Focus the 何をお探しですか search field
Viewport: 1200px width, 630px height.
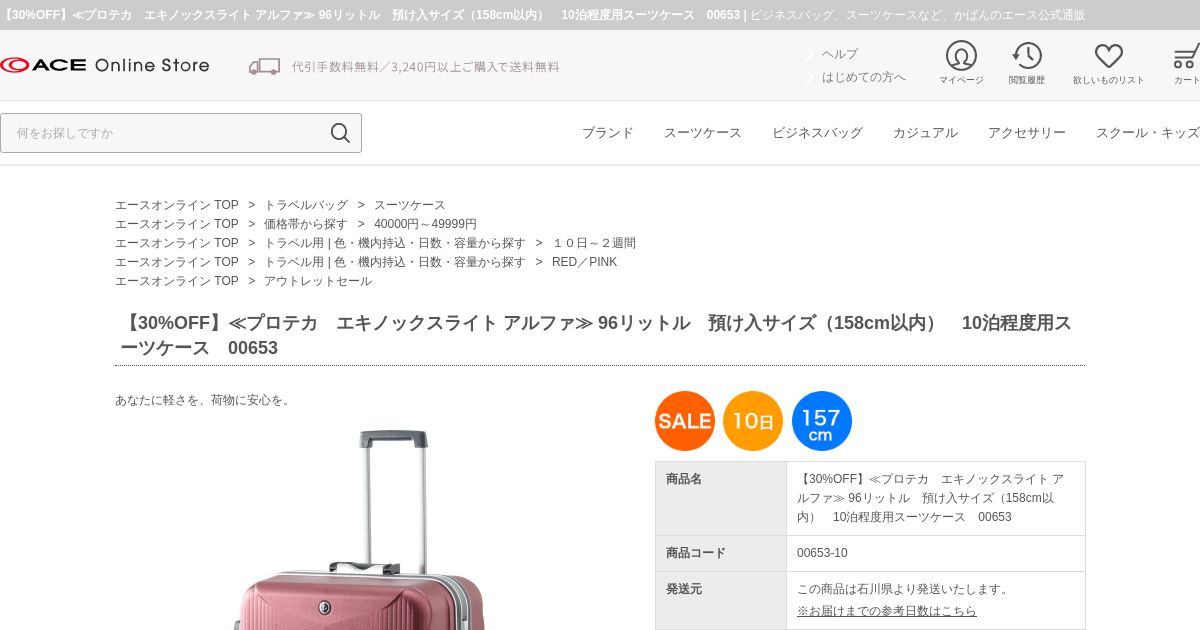point(165,133)
